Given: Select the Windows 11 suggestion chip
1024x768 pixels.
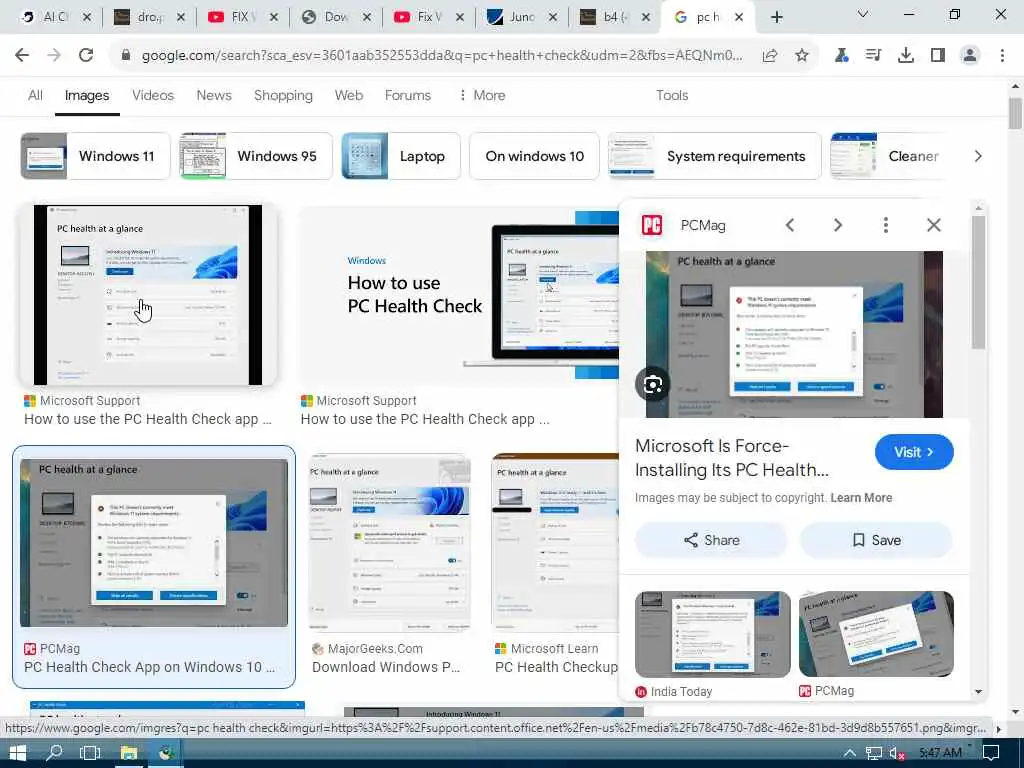Looking at the screenshot, I should pyautogui.click(x=95, y=156).
